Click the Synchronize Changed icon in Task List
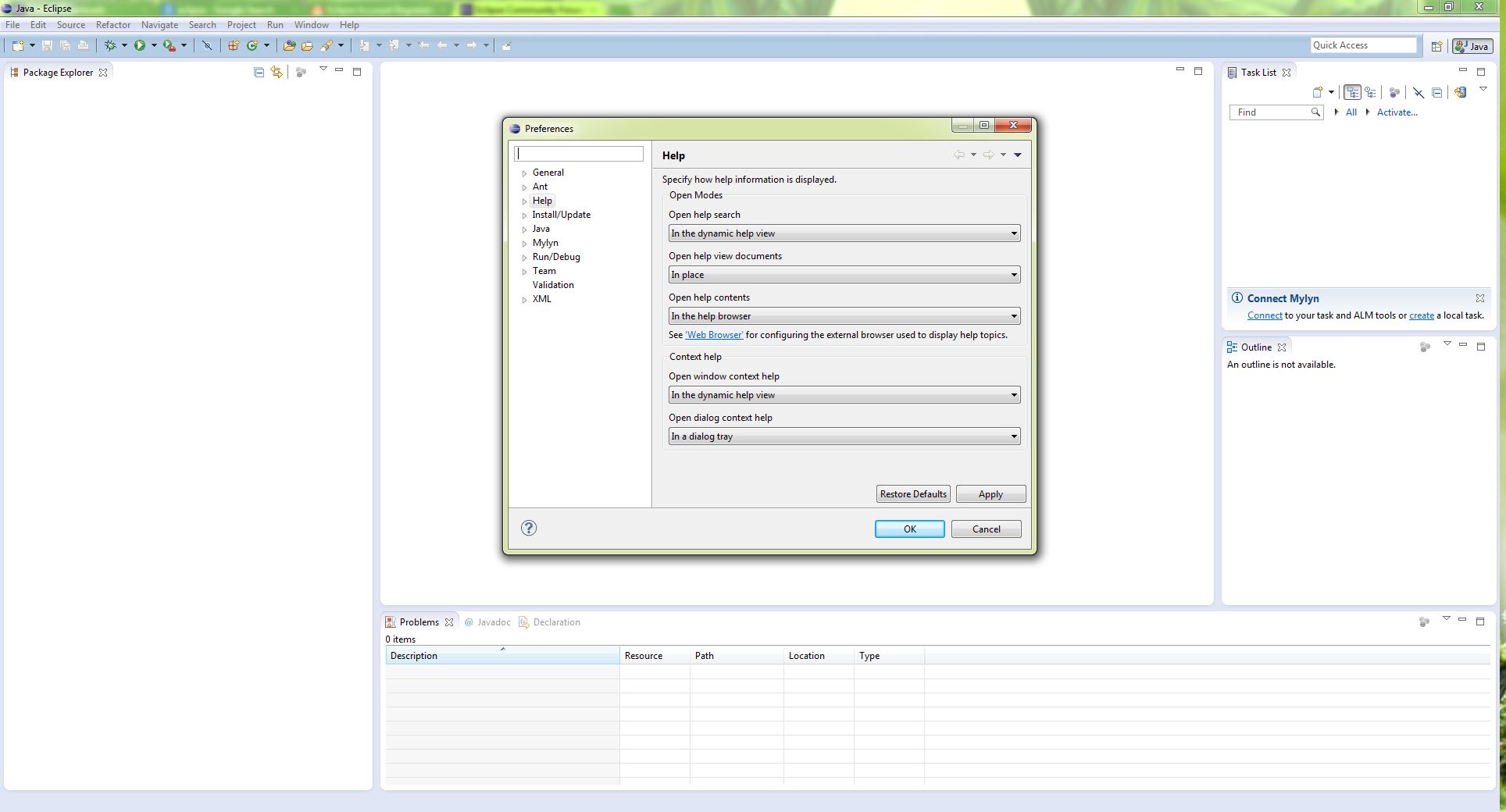Viewport: 1506px width, 812px height. point(1460,92)
